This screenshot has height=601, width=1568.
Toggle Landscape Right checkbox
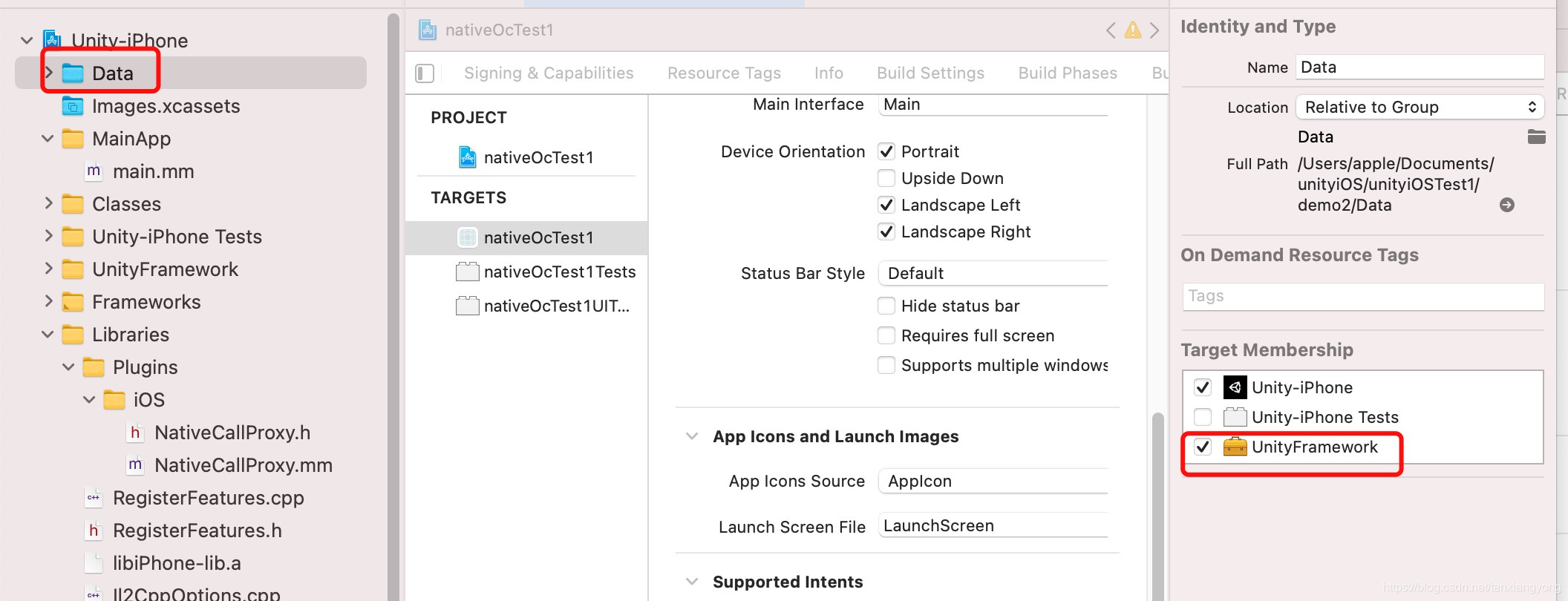coord(886,231)
